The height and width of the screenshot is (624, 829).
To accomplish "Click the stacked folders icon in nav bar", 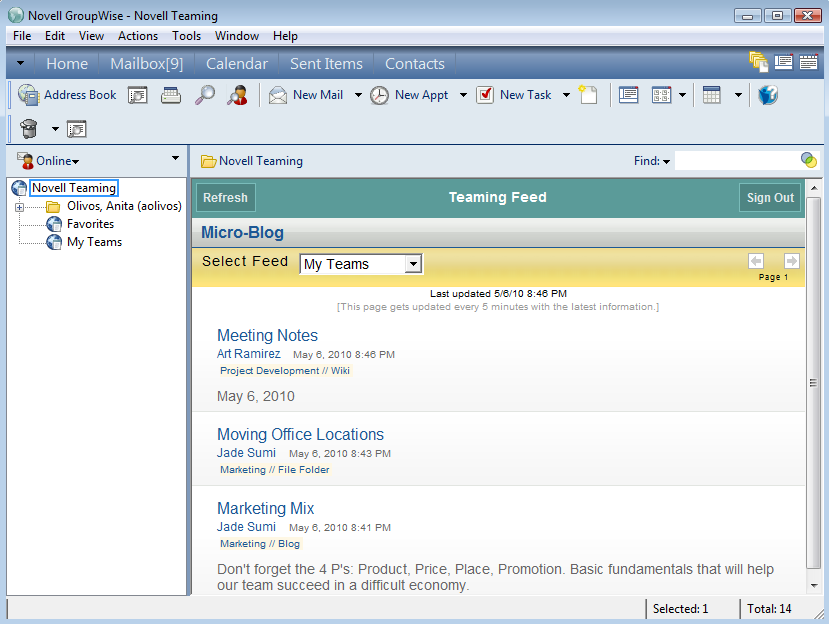I will click(759, 62).
